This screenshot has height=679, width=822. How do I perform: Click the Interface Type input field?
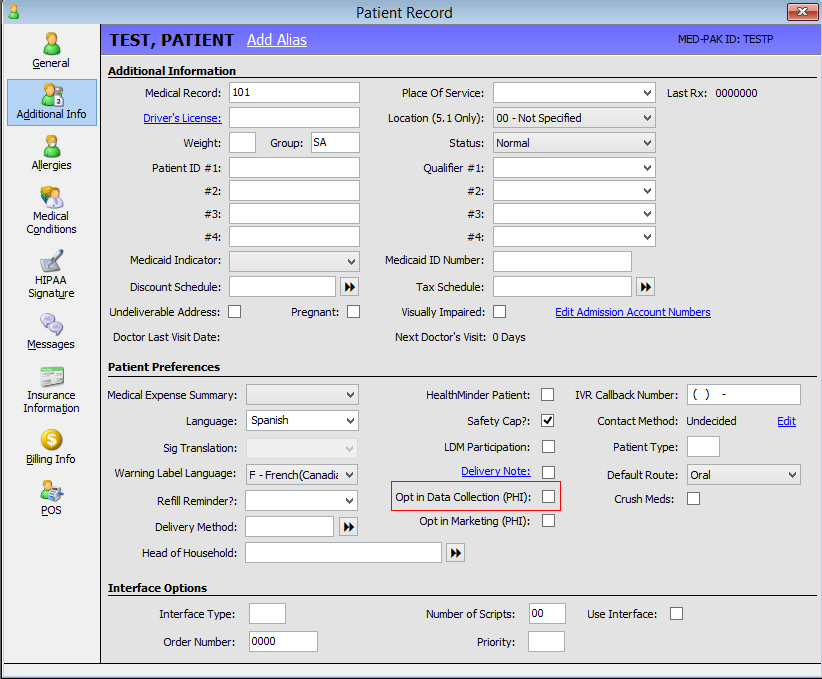[x=267, y=613]
